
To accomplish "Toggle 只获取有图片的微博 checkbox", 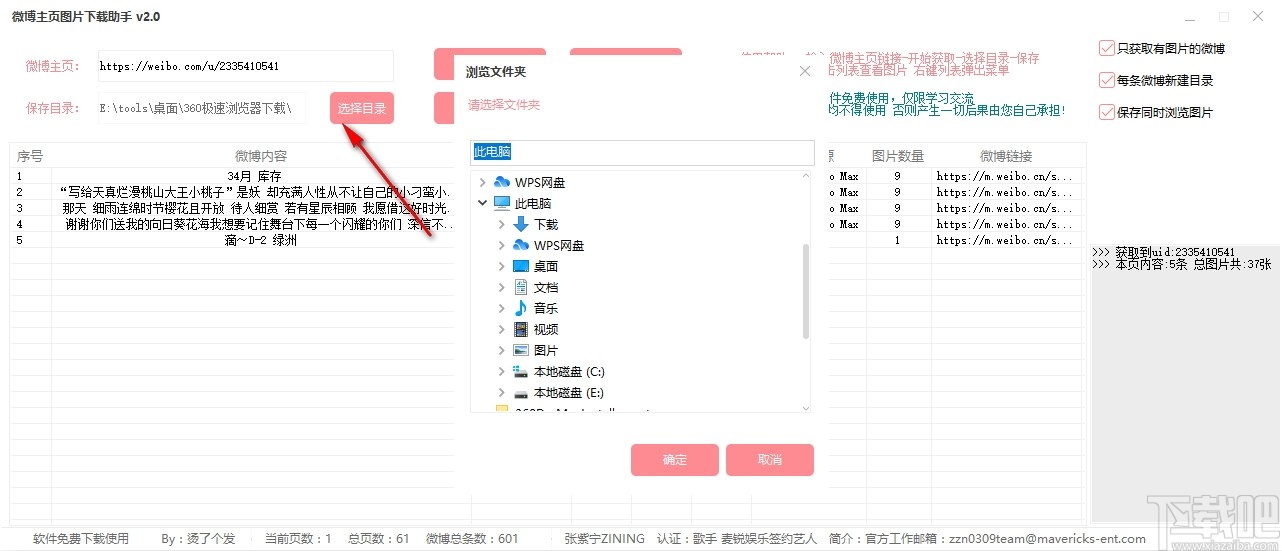I will coord(1106,48).
